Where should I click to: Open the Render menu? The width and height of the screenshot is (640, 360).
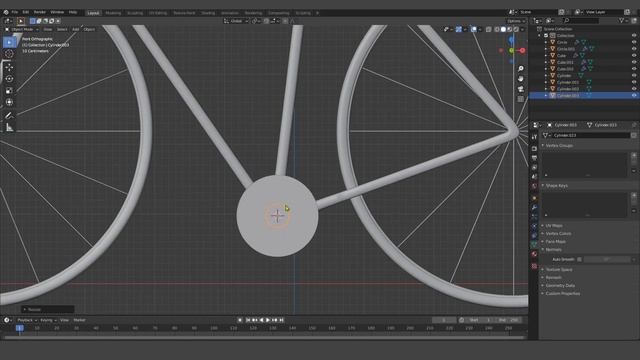(x=40, y=12)
